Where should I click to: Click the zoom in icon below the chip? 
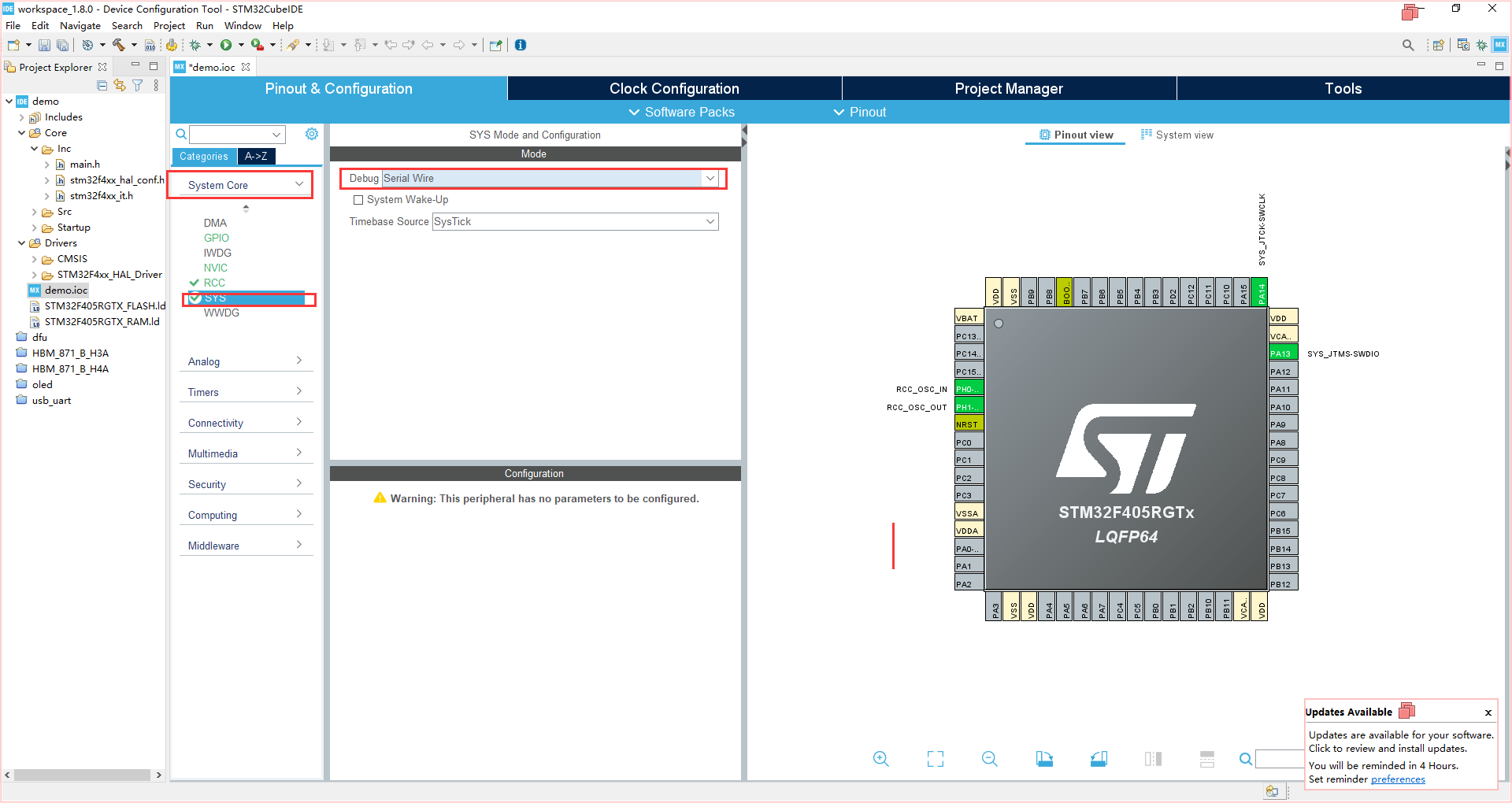(880, 759)
